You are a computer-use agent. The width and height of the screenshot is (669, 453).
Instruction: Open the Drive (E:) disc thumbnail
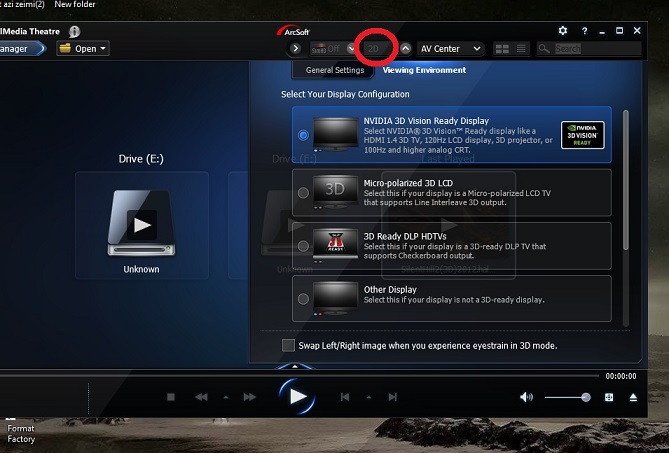pyautogui.click(x=142, y=223)
